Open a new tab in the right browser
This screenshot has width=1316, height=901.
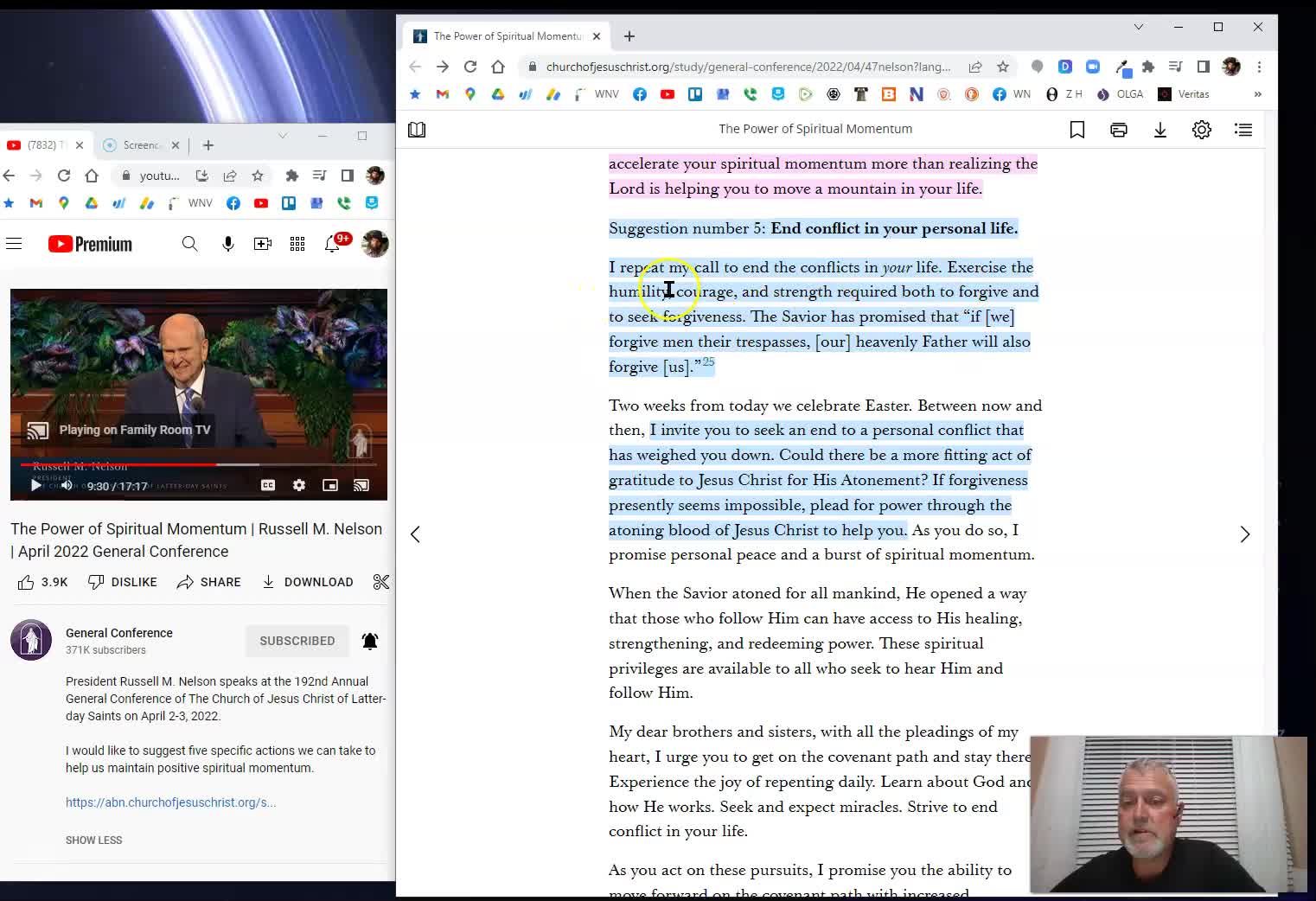click(x=629, y=36)
